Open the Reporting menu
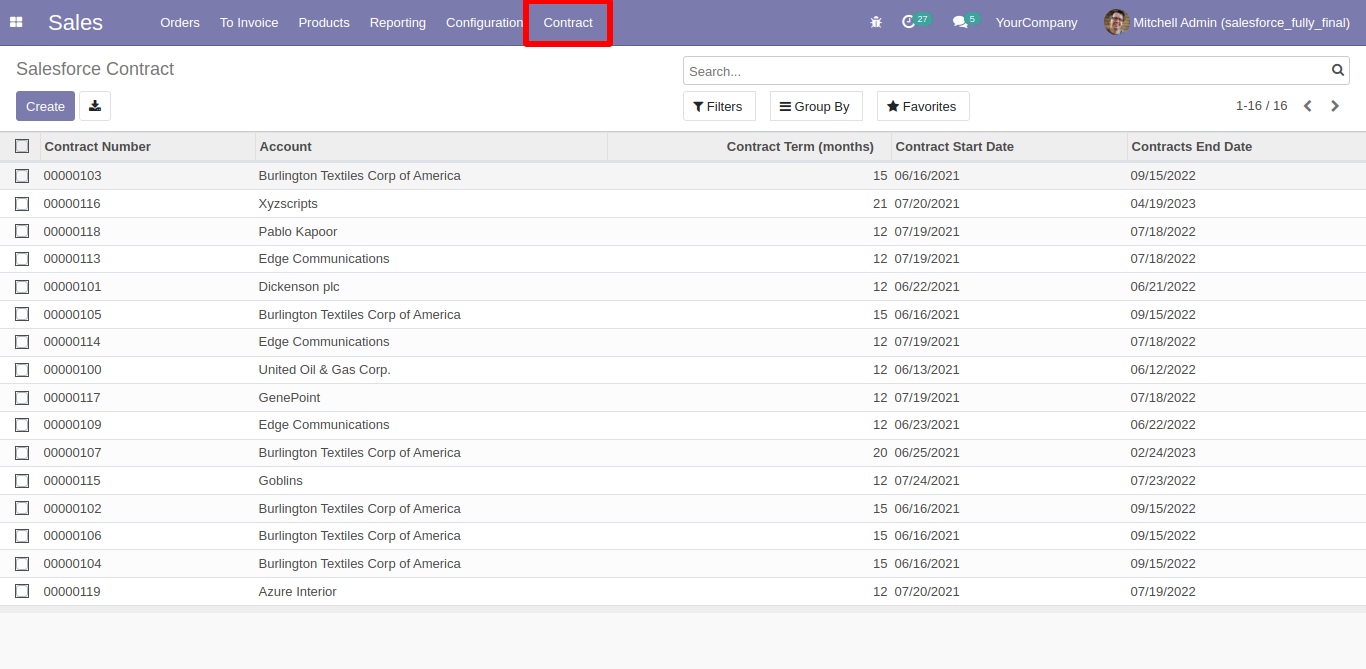 point(397,22)
